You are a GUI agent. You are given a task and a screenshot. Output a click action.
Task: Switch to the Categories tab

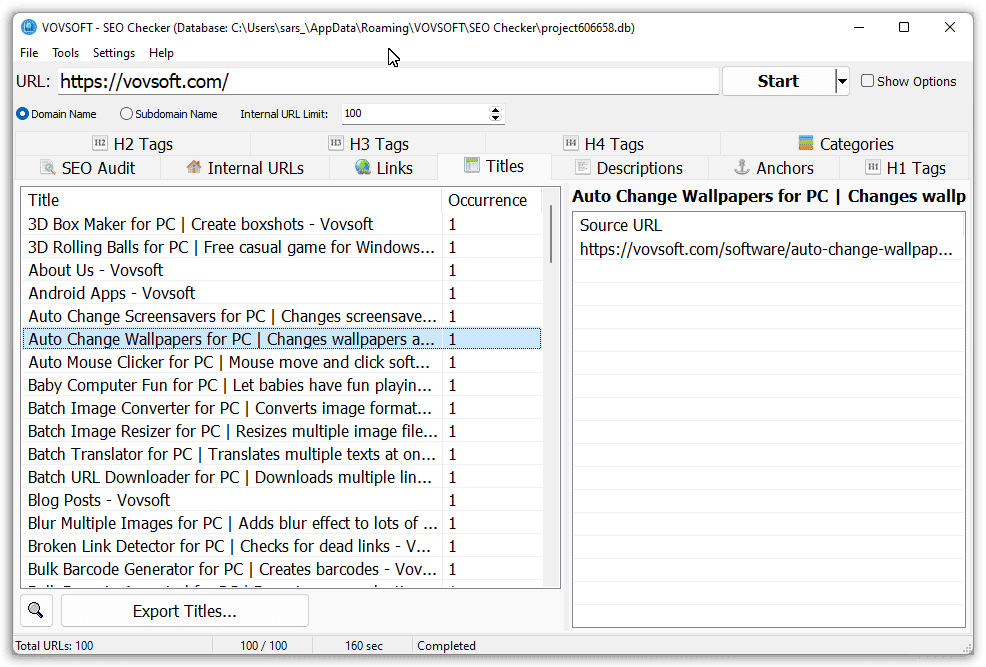click(x=845, y=144)
